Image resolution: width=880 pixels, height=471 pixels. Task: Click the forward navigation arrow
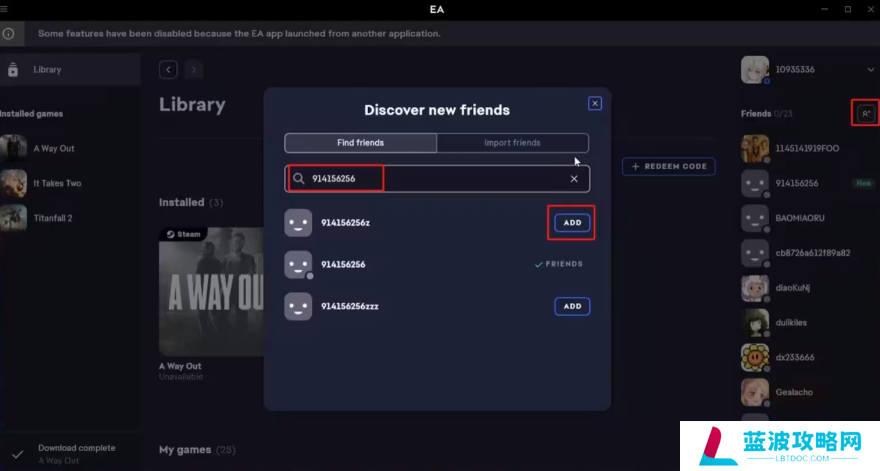click(x=194, y=69)
